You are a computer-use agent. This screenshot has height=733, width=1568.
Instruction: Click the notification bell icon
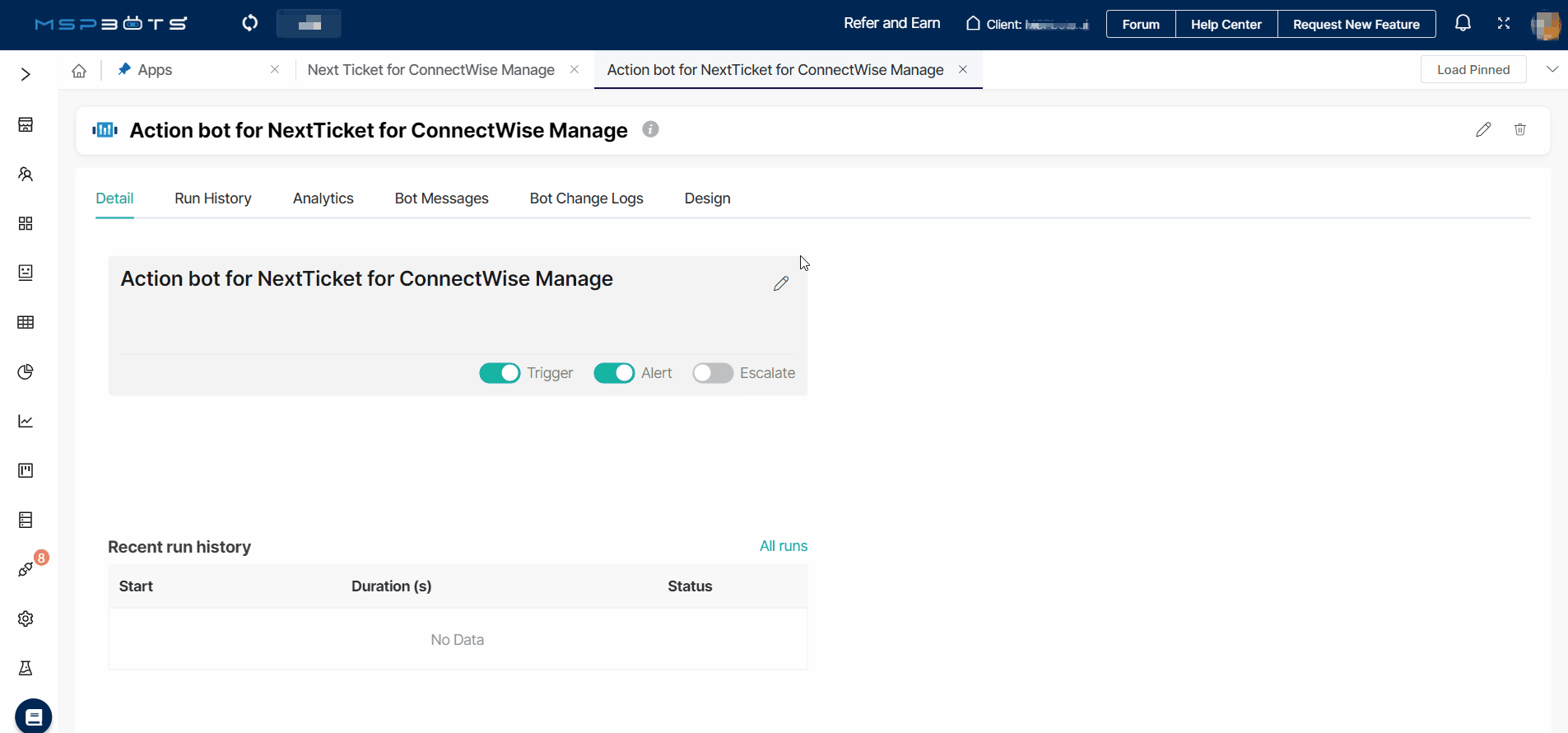(x=1463, y=24)
